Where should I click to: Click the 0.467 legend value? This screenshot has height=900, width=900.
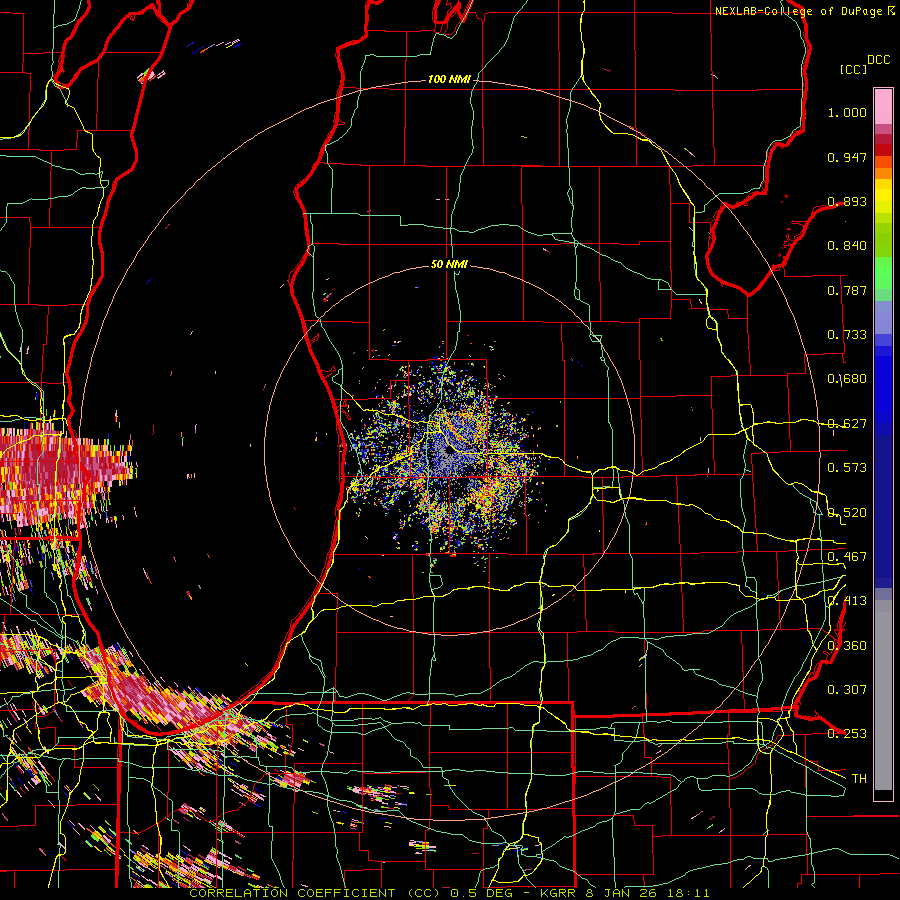[847, 557]
